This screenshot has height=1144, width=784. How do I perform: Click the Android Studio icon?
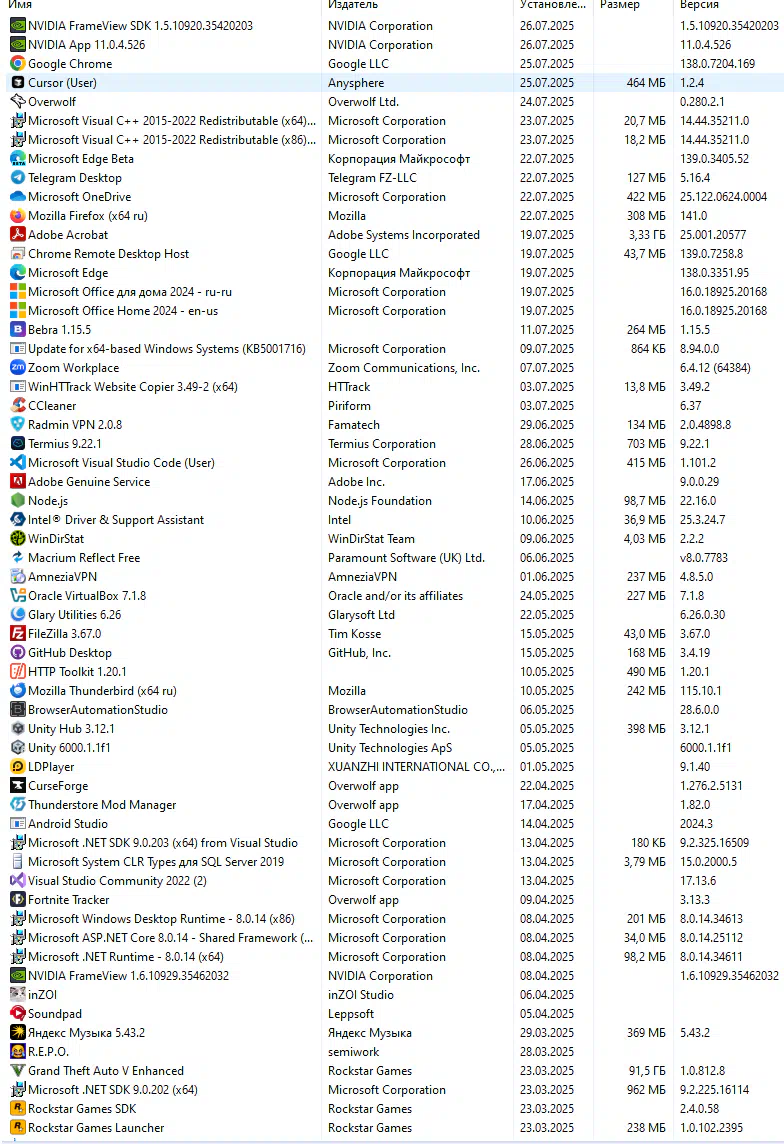pyautogui.click(x=18, y=824)
